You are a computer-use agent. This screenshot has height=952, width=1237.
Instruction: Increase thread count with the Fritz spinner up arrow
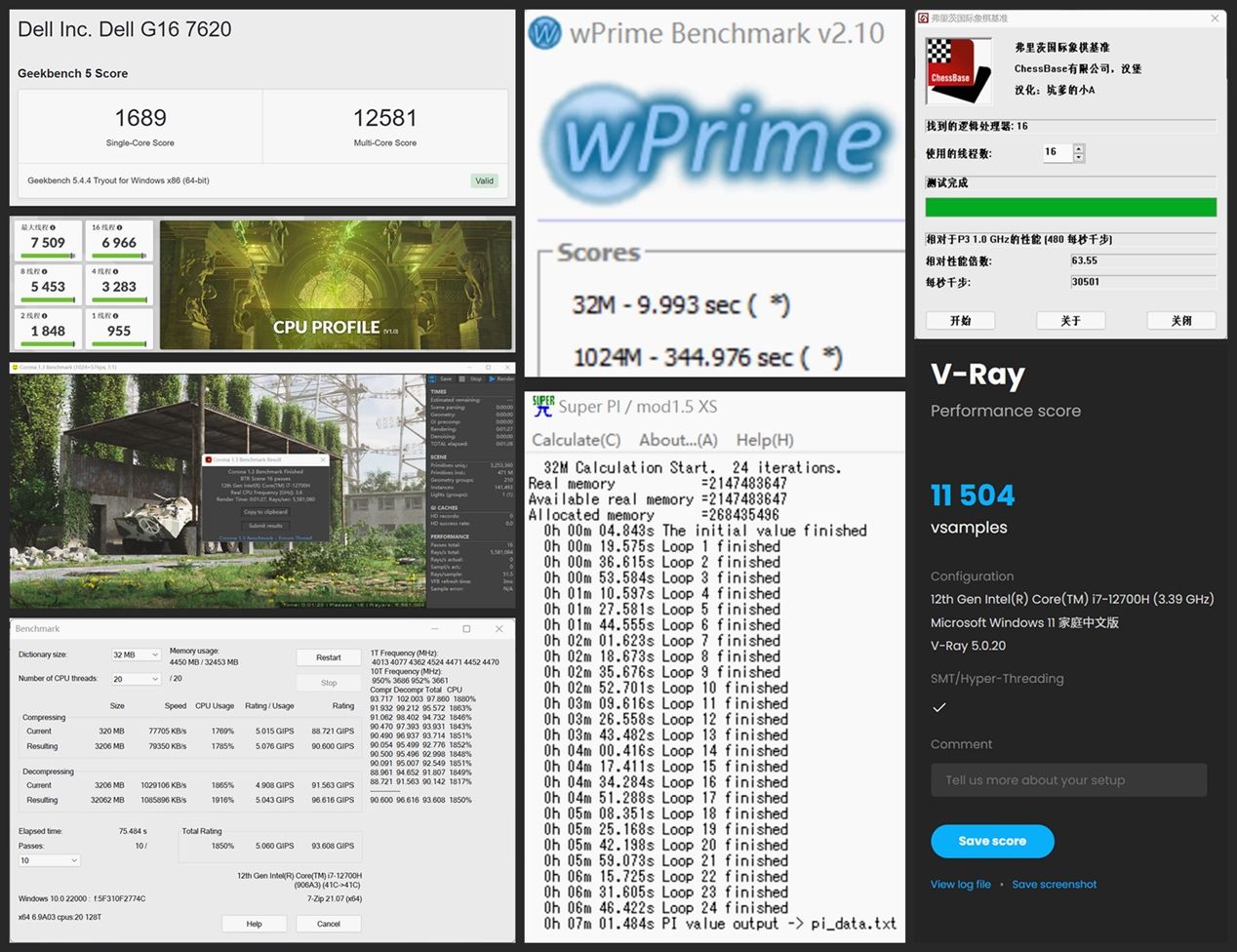[1078, 148]
